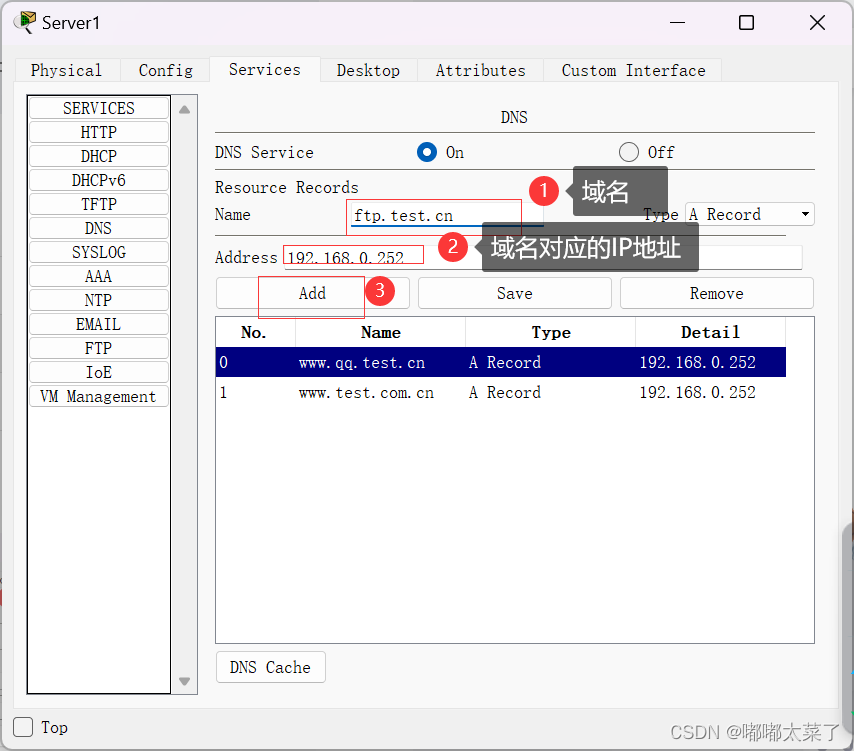Close the Server1 window
Viewport: 854px width, 751px height.
click(817, 23)
